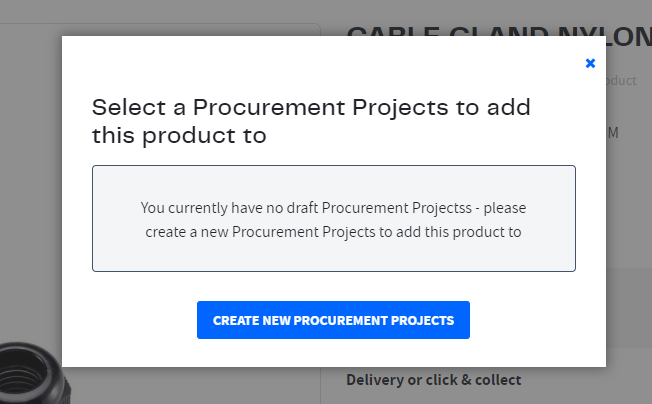Click the 'CABLE GLAND NYLON' product title
Screen dimensions: 652x404
(x=499, y=31)
